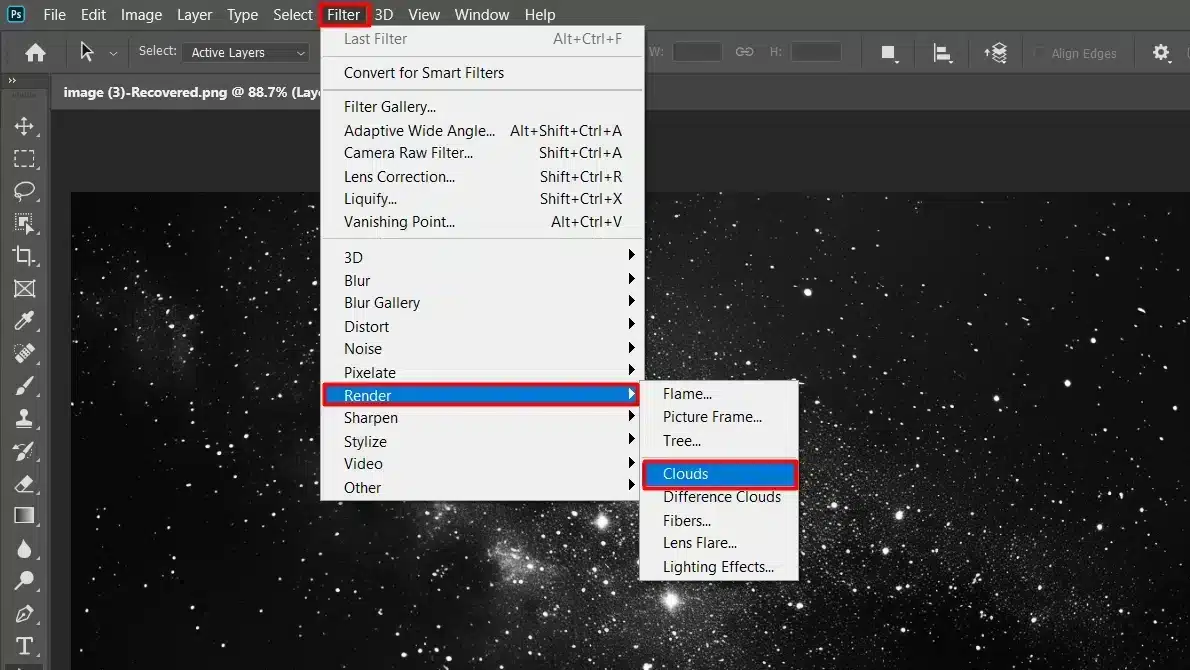Viewport: 1190px width, 670px height.
Task: Select the Clone Stamp tool
Action: [24, 418]
